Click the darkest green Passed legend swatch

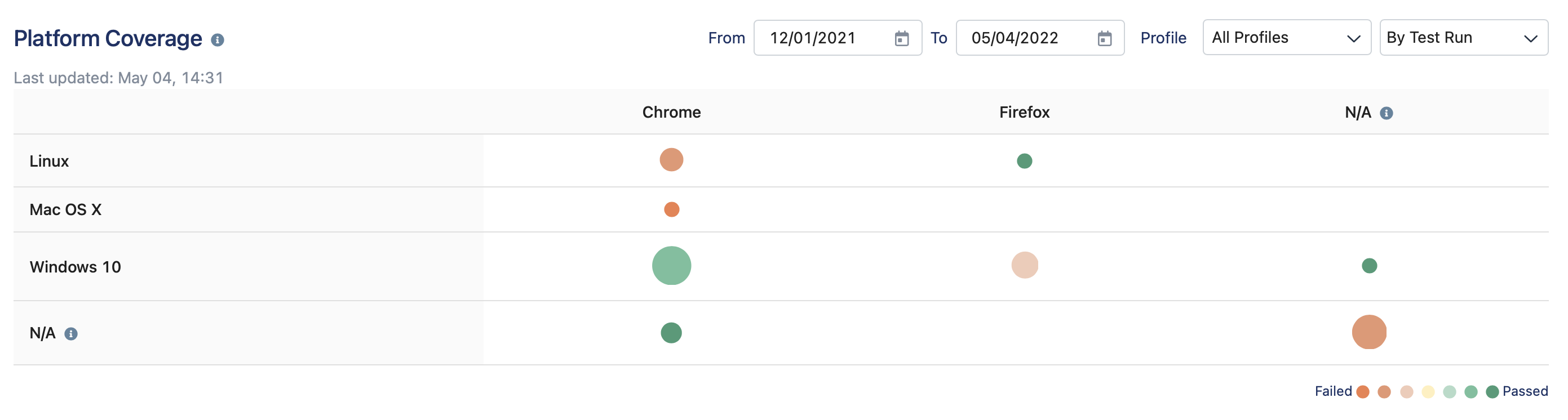coord(1491,392)
